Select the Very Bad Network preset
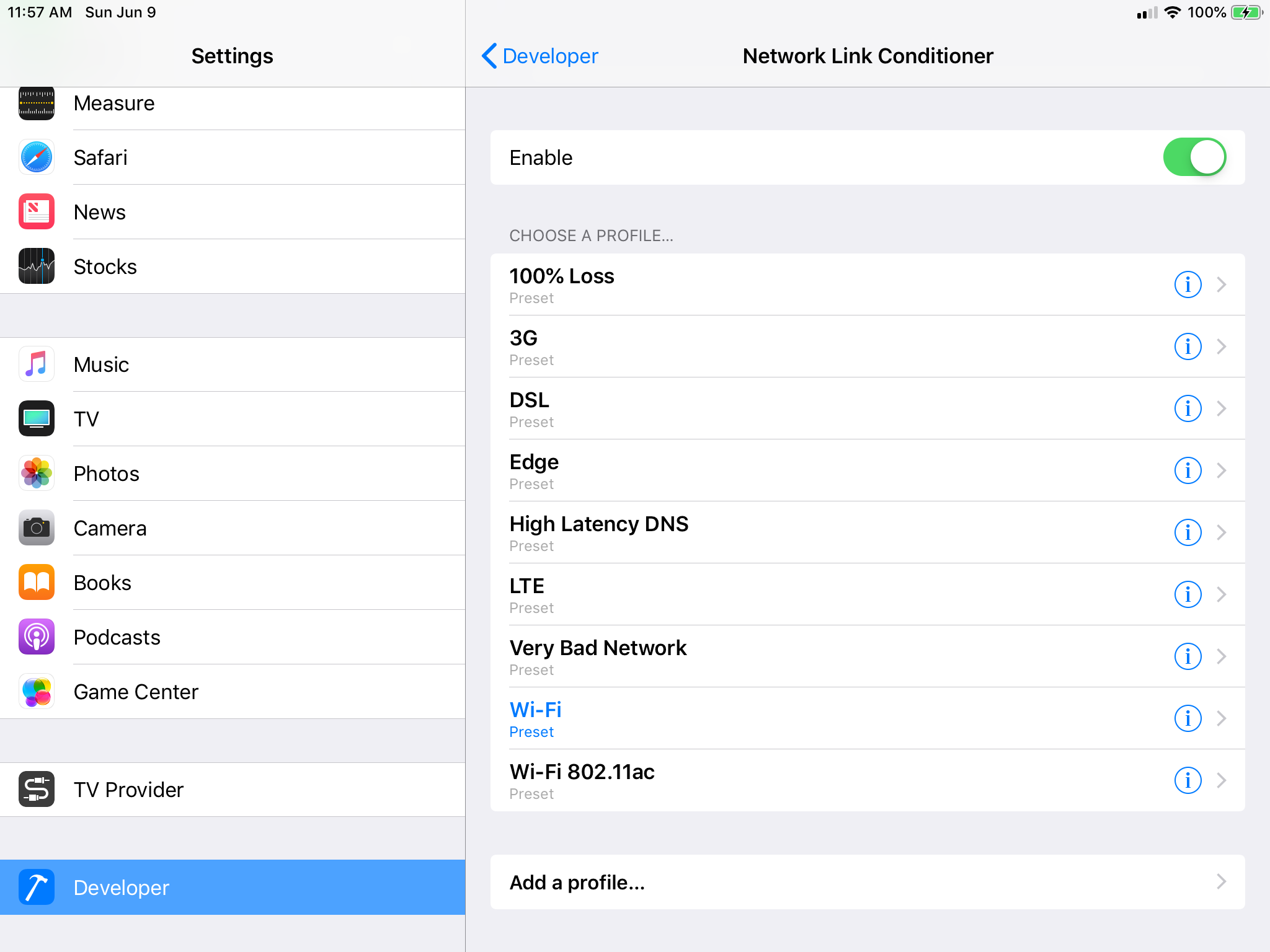 tap(868, 656)
